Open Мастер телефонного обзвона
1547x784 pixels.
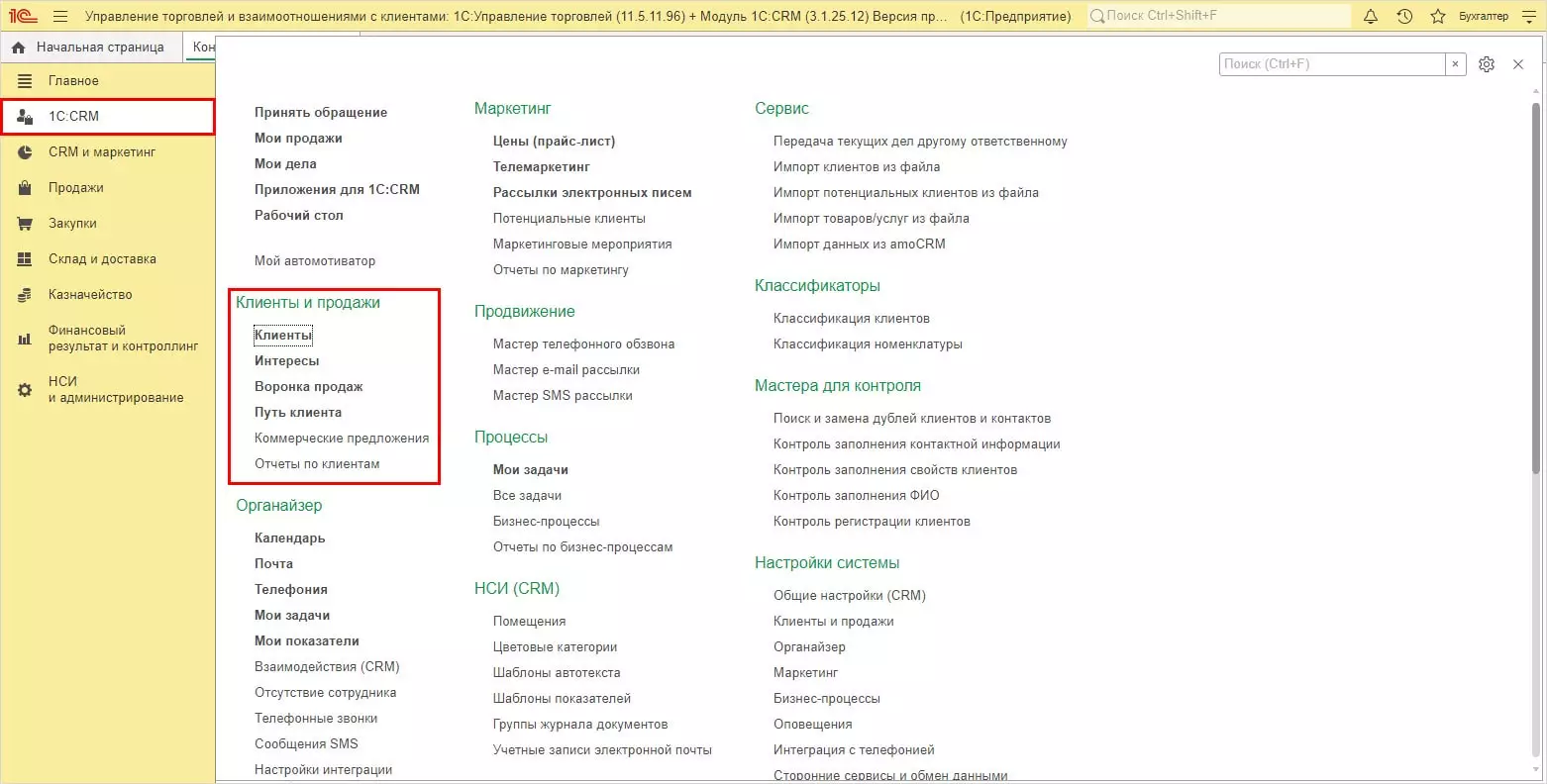(x=584, y=344)
